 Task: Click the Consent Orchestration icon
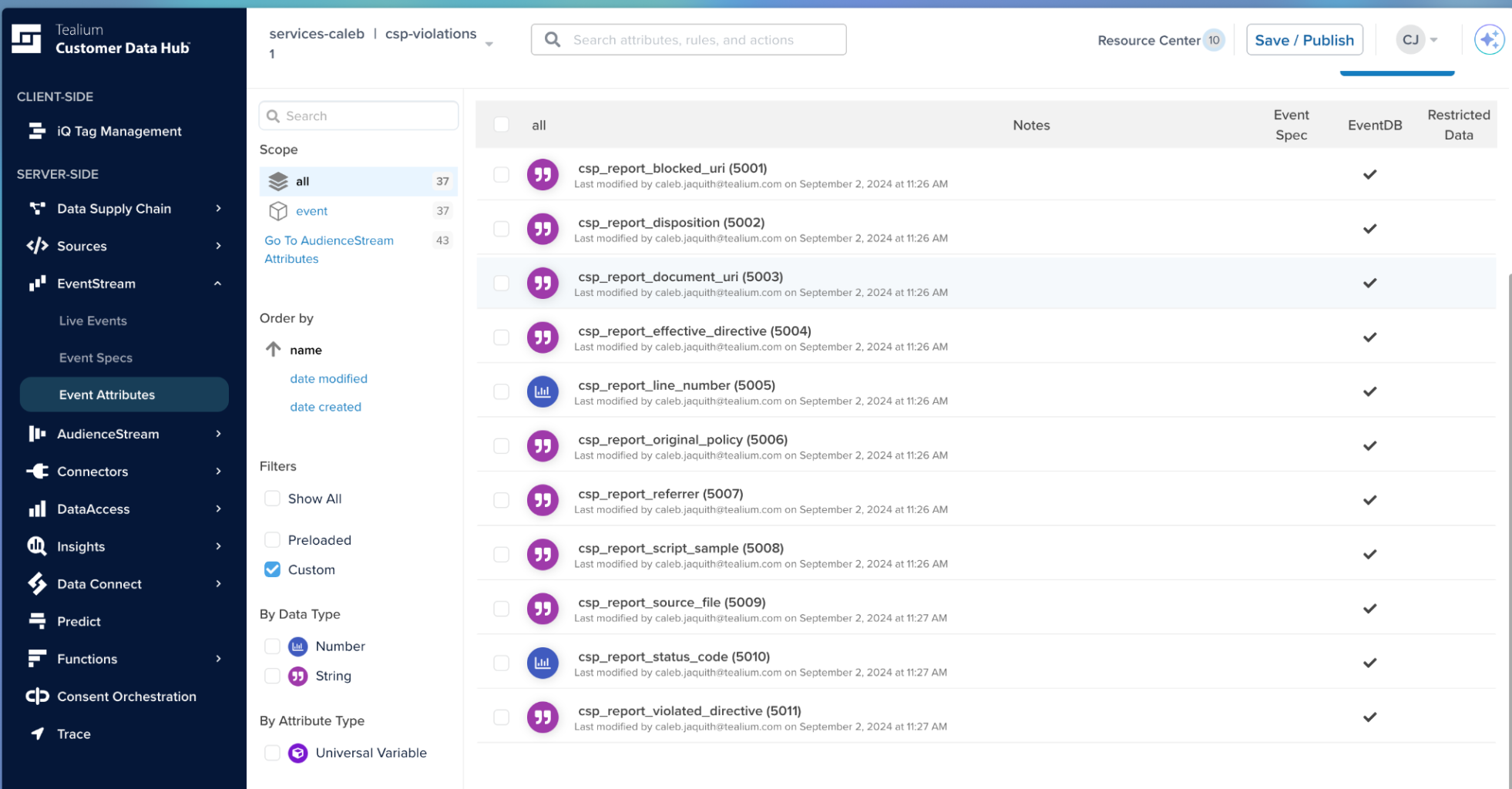pyautogui.click(x=37, y=697)
